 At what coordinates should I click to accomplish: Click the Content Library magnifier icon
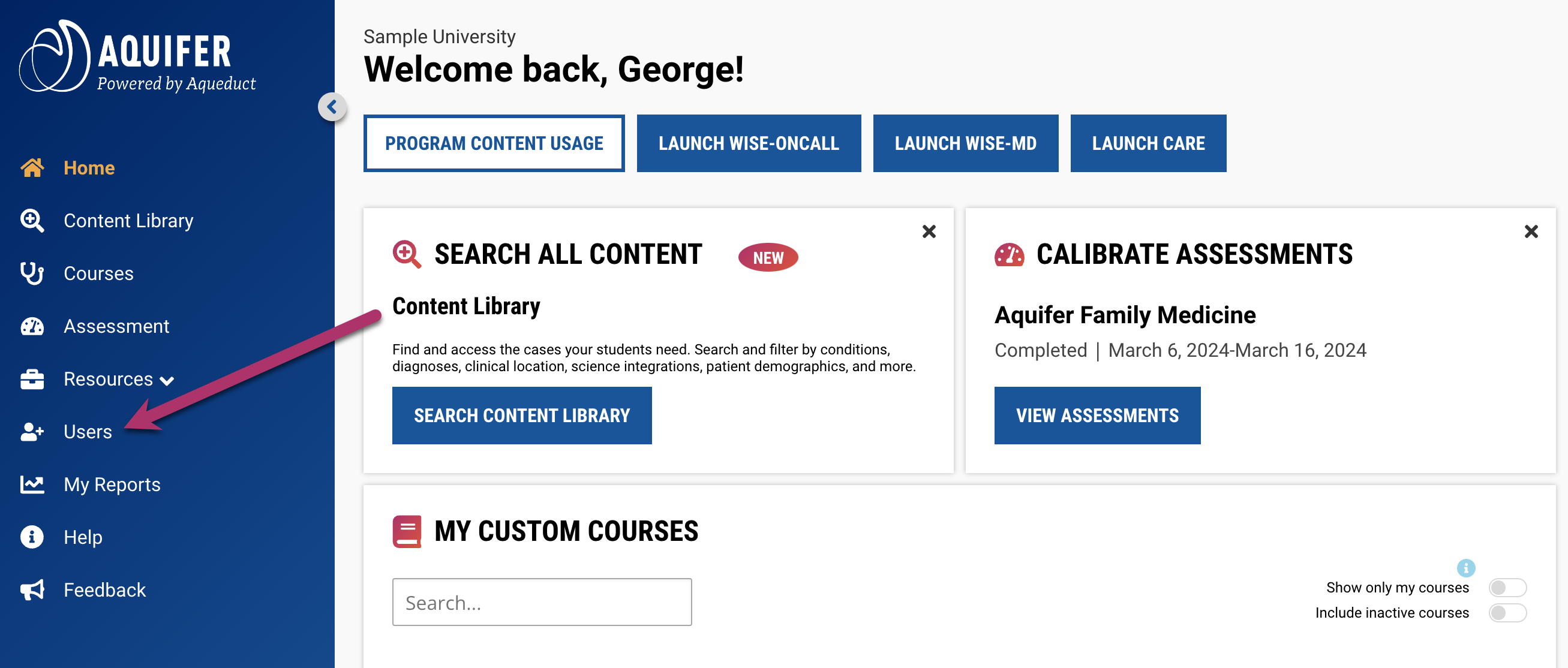[32, 220]
